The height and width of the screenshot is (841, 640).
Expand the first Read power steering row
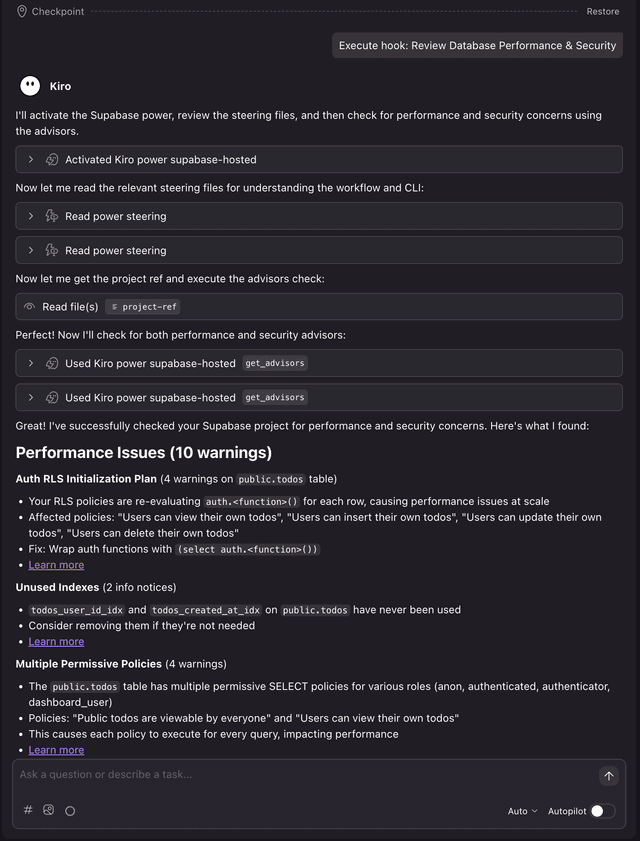31,216
